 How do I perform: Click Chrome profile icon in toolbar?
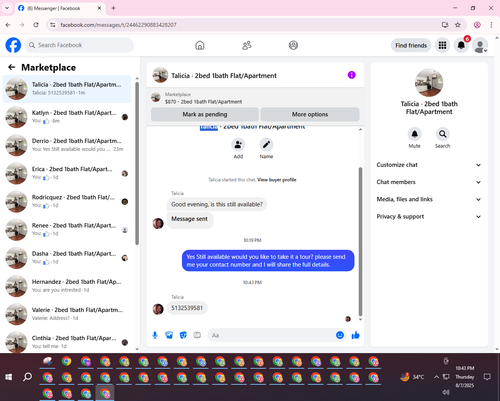pos(477,25)
